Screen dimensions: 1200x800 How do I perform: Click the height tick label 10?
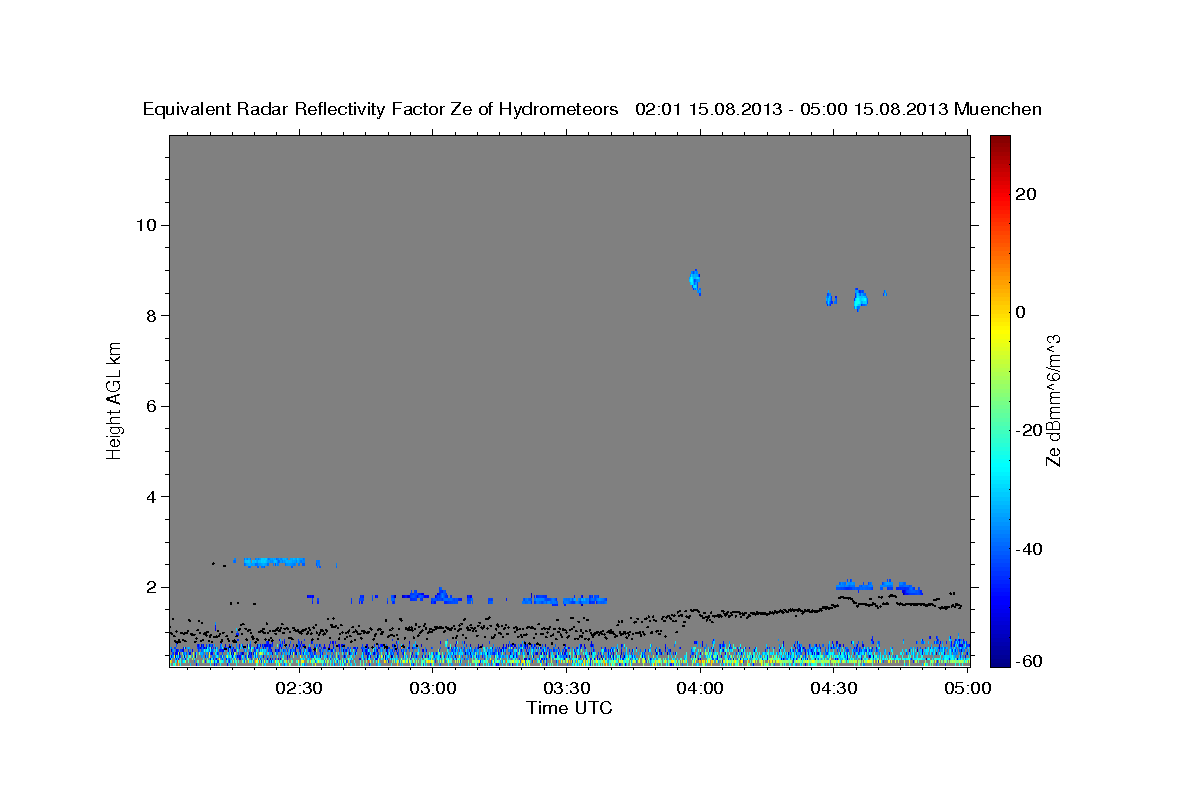tap(145, 225)
